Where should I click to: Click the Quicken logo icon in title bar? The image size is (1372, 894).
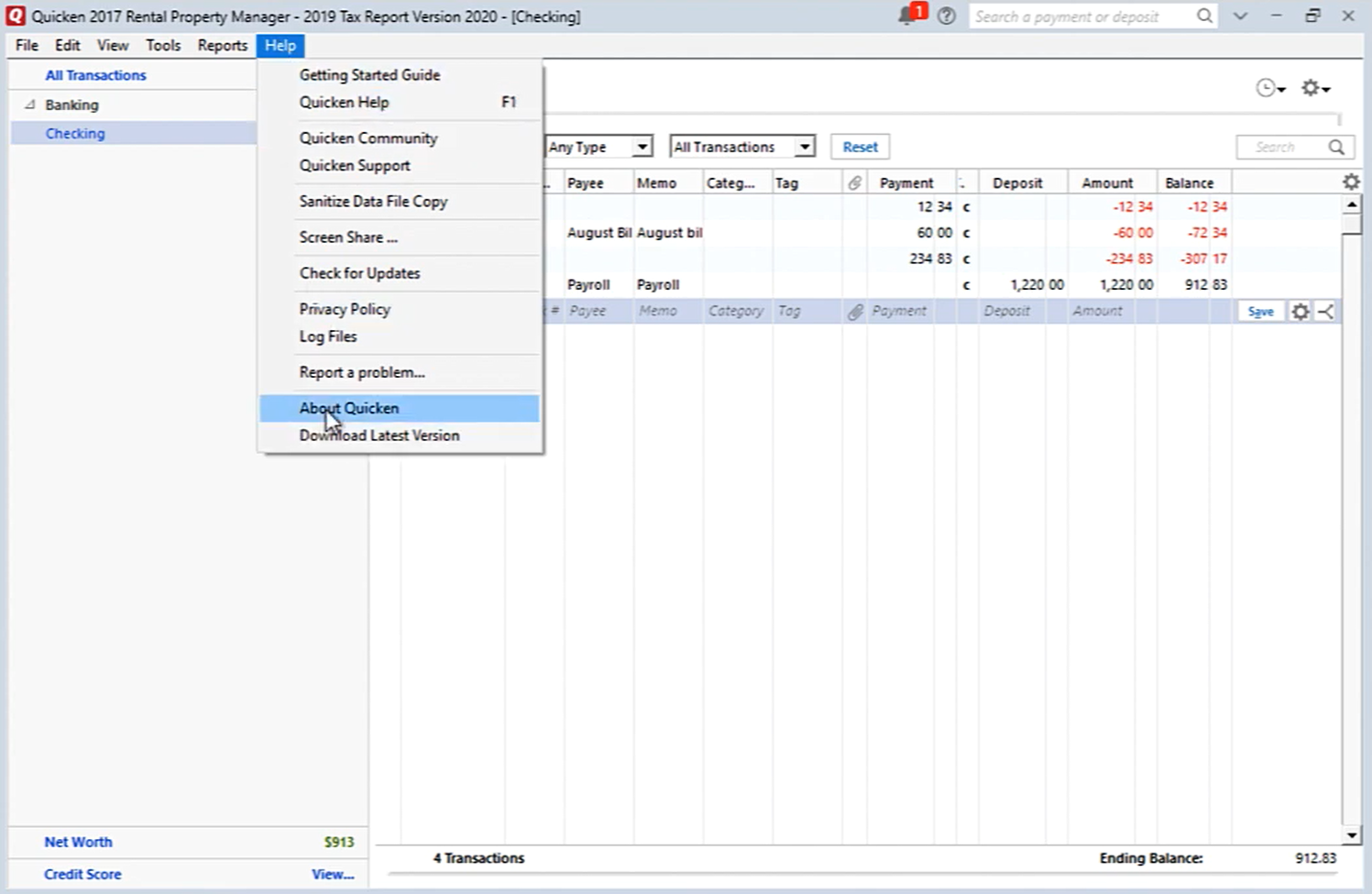(16, 16)
